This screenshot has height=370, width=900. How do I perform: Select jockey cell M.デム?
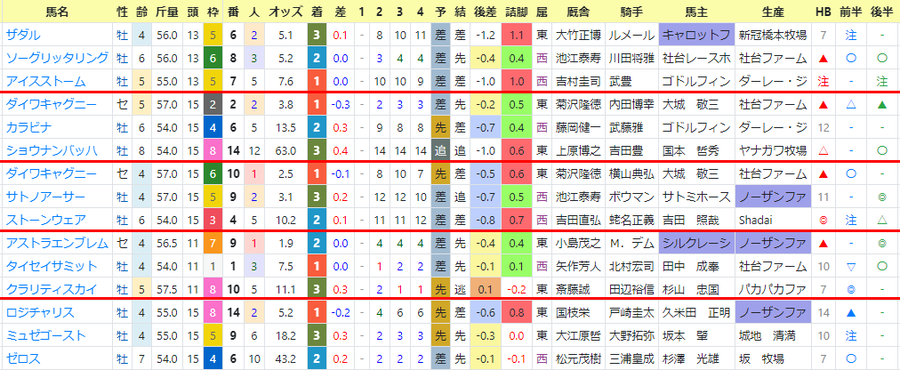point(631,243)
